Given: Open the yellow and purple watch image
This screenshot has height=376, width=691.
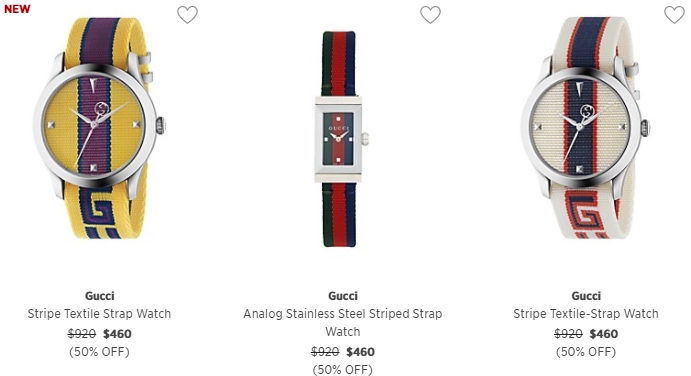Looking at the screenshot, I should pos(100,128).
